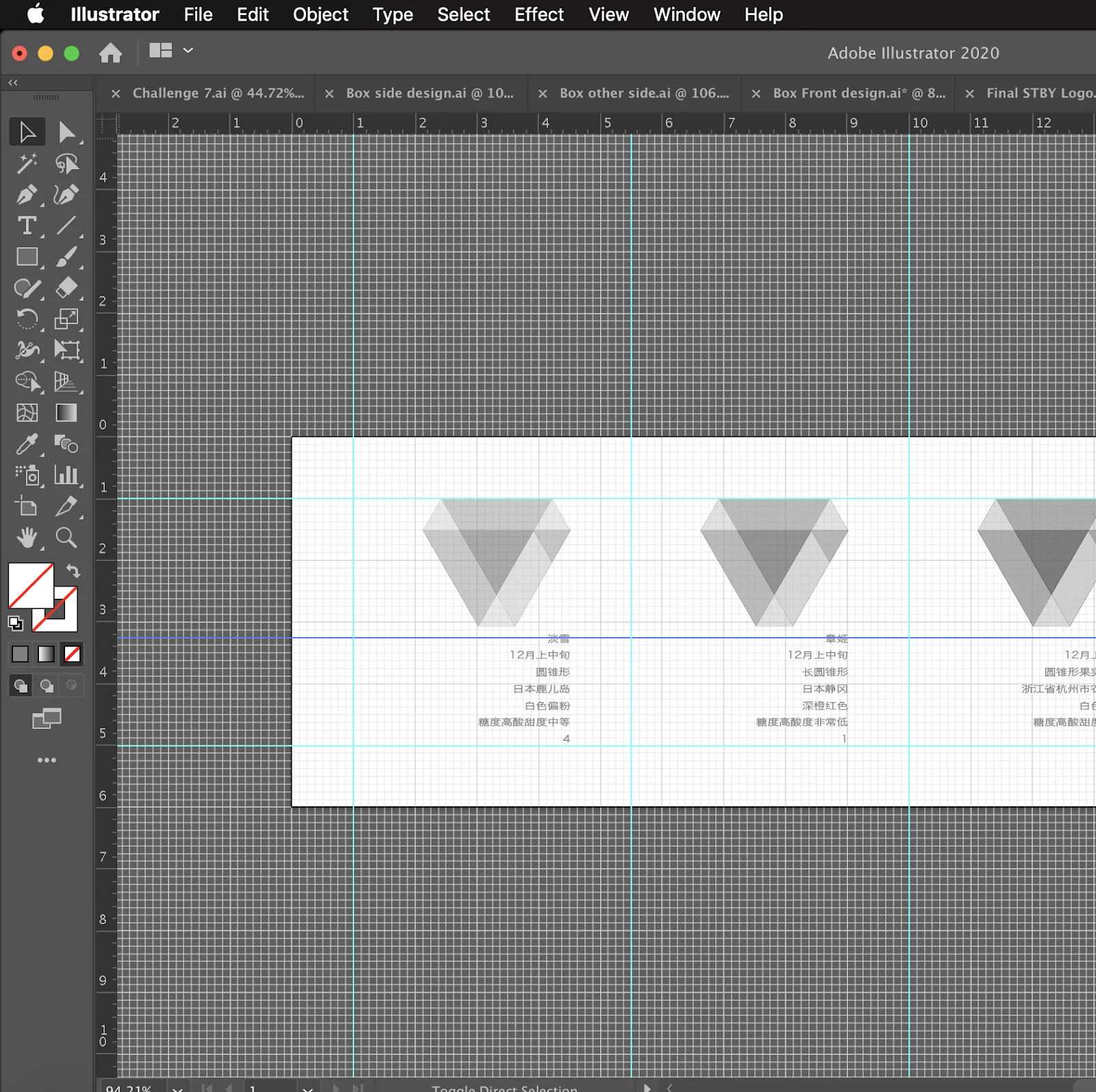Collapse the toolbar with double chevron
Screen dimensions: 1096x1092
tap(13, 82)
